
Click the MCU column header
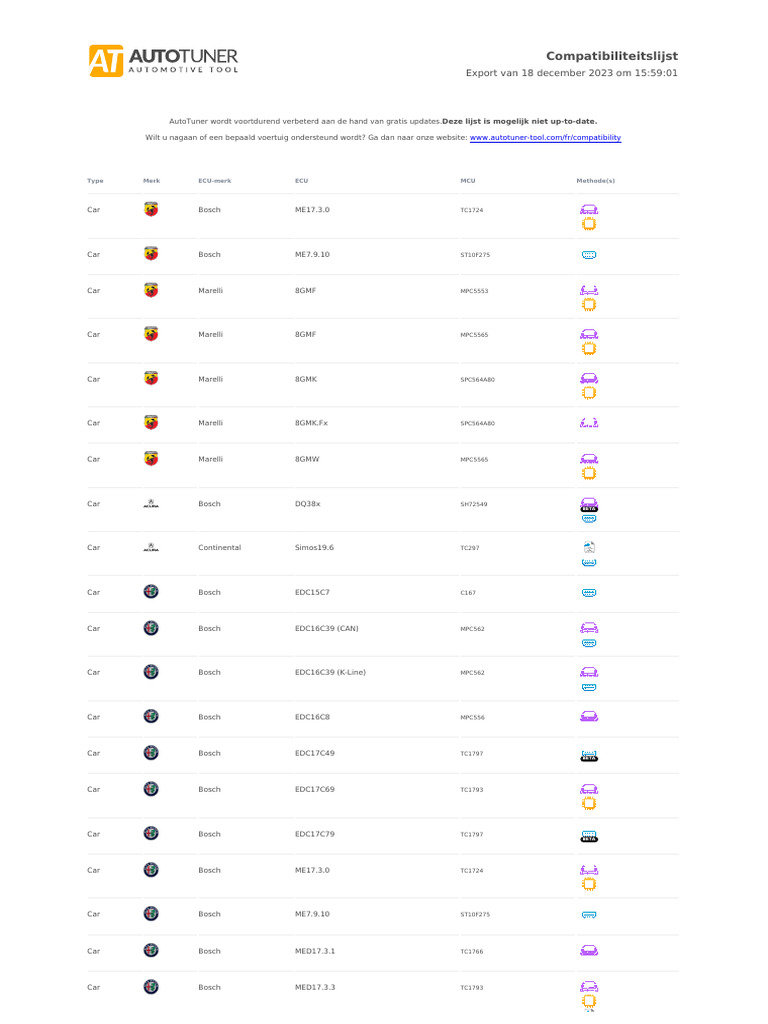pos(468,181)
